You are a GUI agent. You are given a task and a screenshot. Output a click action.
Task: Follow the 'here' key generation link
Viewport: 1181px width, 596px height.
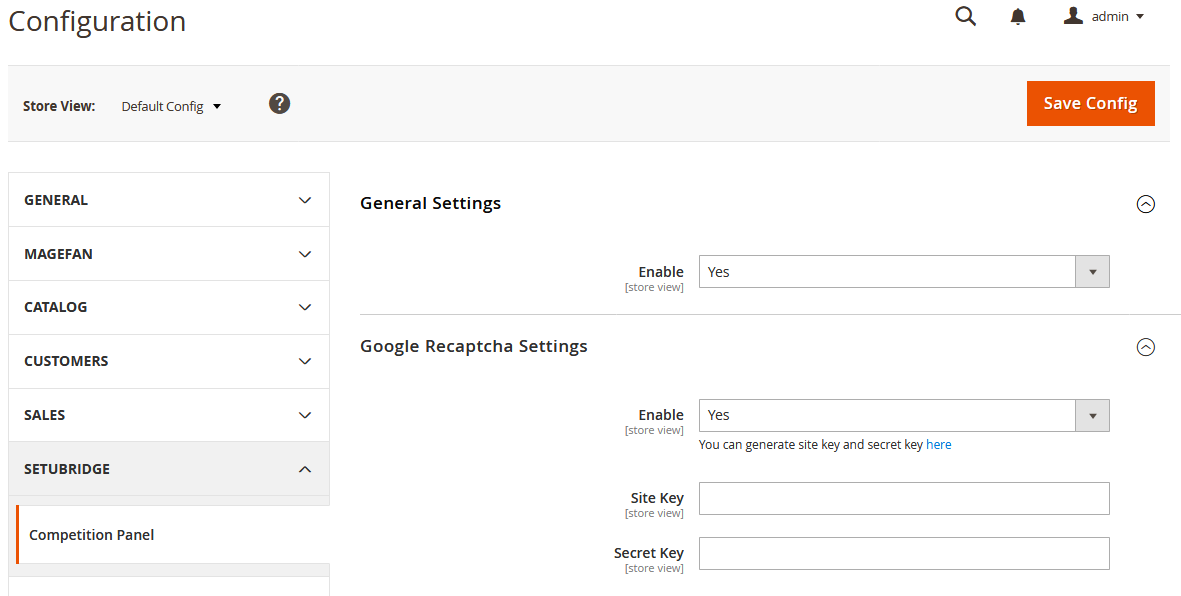pos(938,445)
